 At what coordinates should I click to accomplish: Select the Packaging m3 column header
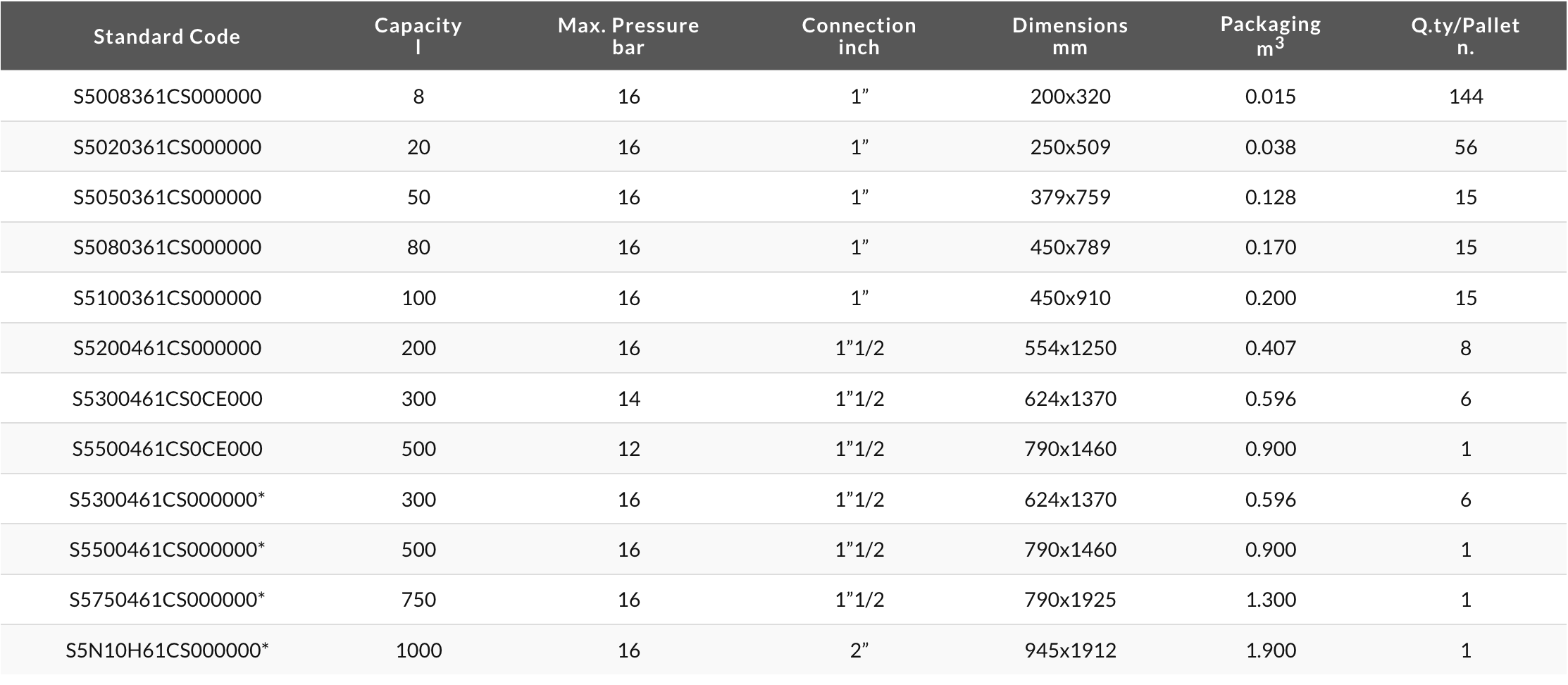(x=1271, y=35)
